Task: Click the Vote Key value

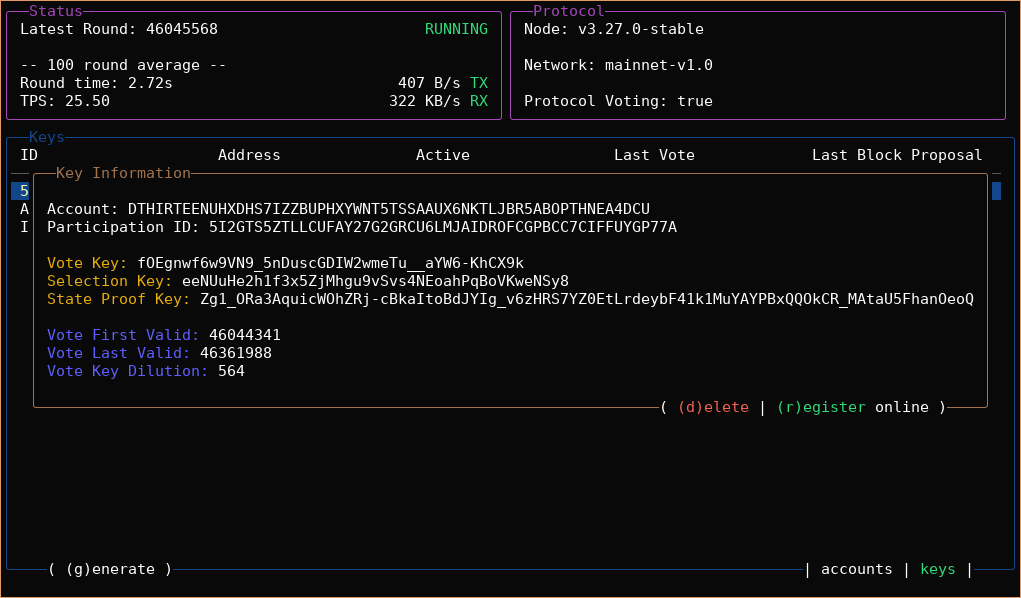Action: [x=330, y=263]
